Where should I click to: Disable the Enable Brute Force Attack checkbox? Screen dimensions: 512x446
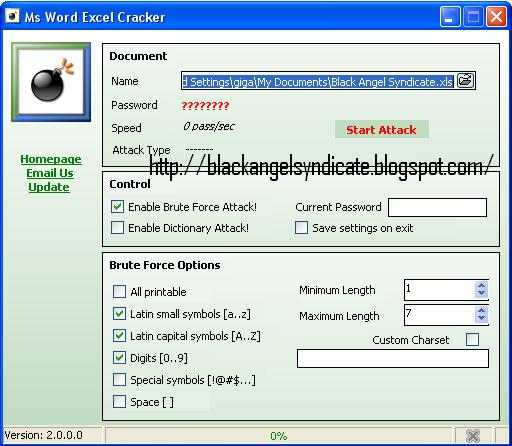[x=117, y=207]
